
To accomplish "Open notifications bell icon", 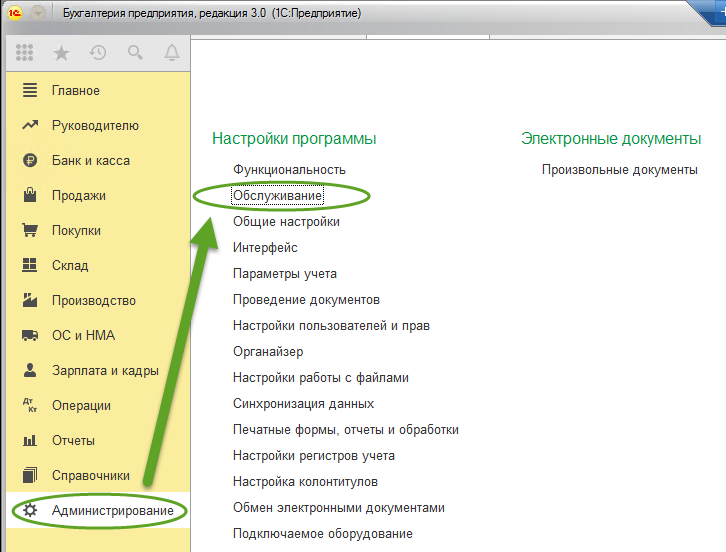I will 172,52.
